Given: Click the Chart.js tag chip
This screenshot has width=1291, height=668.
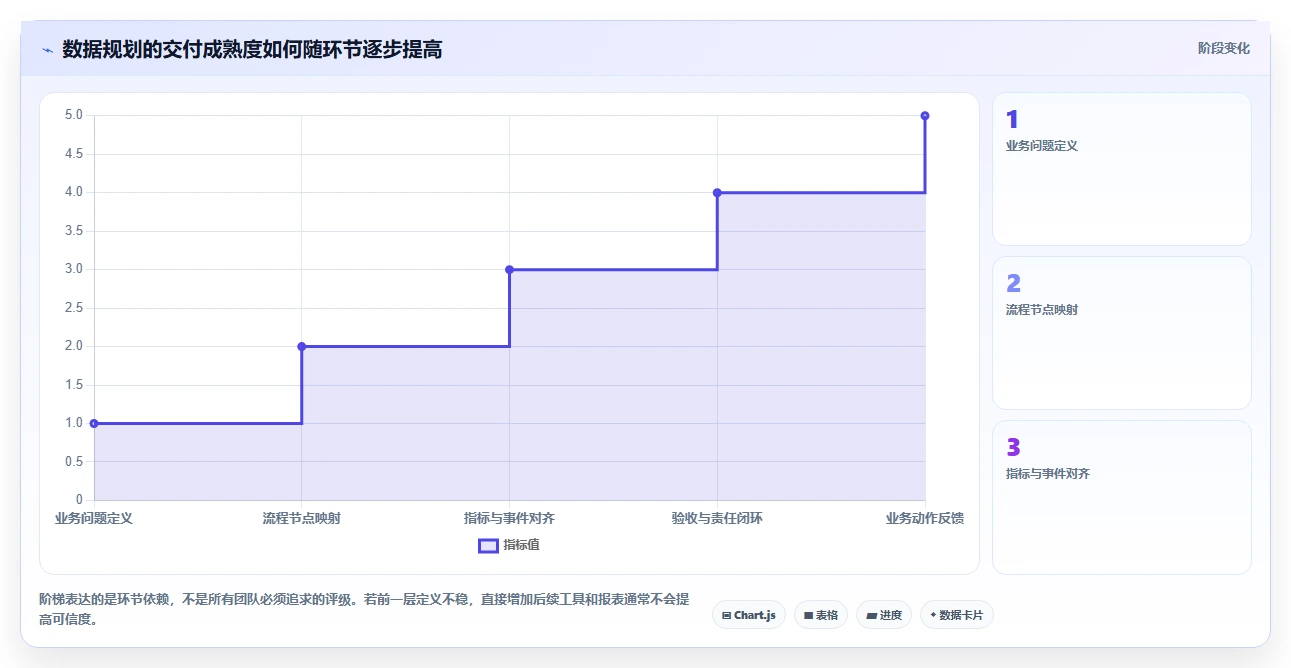Looking at the screenshot, I should [x=749, y=615].
